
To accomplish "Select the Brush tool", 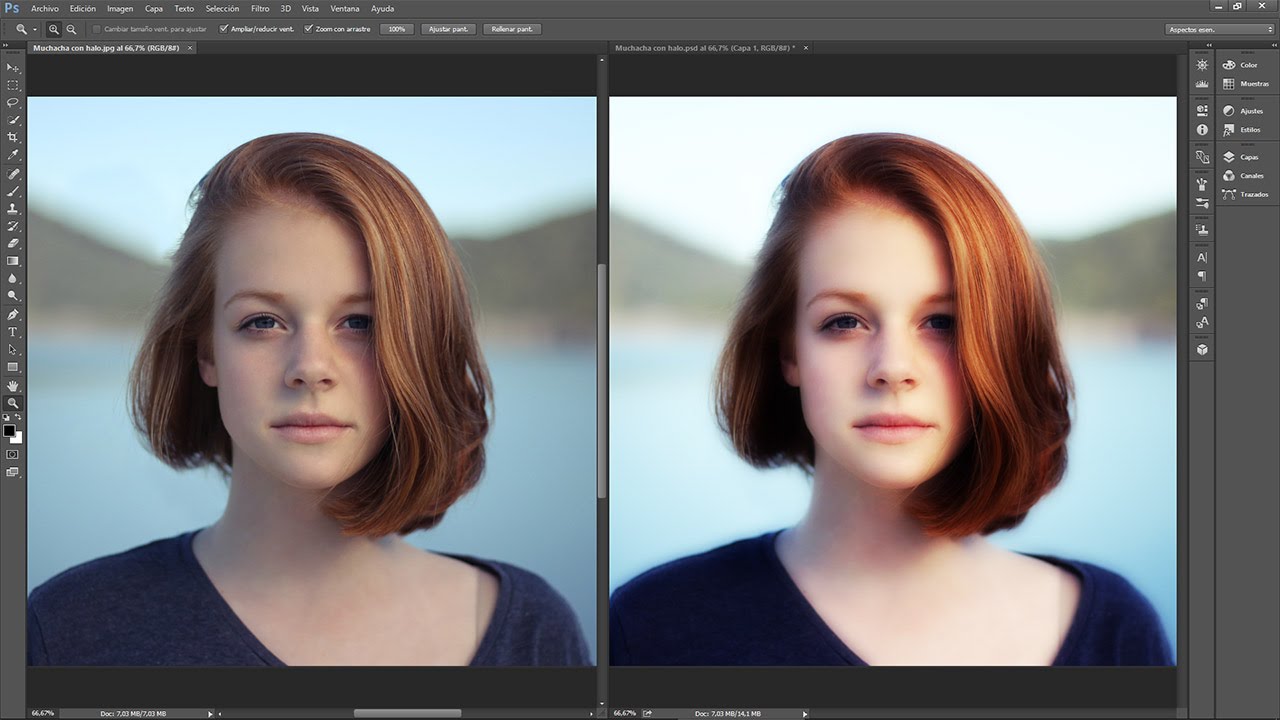I will [x=13, y=191].
